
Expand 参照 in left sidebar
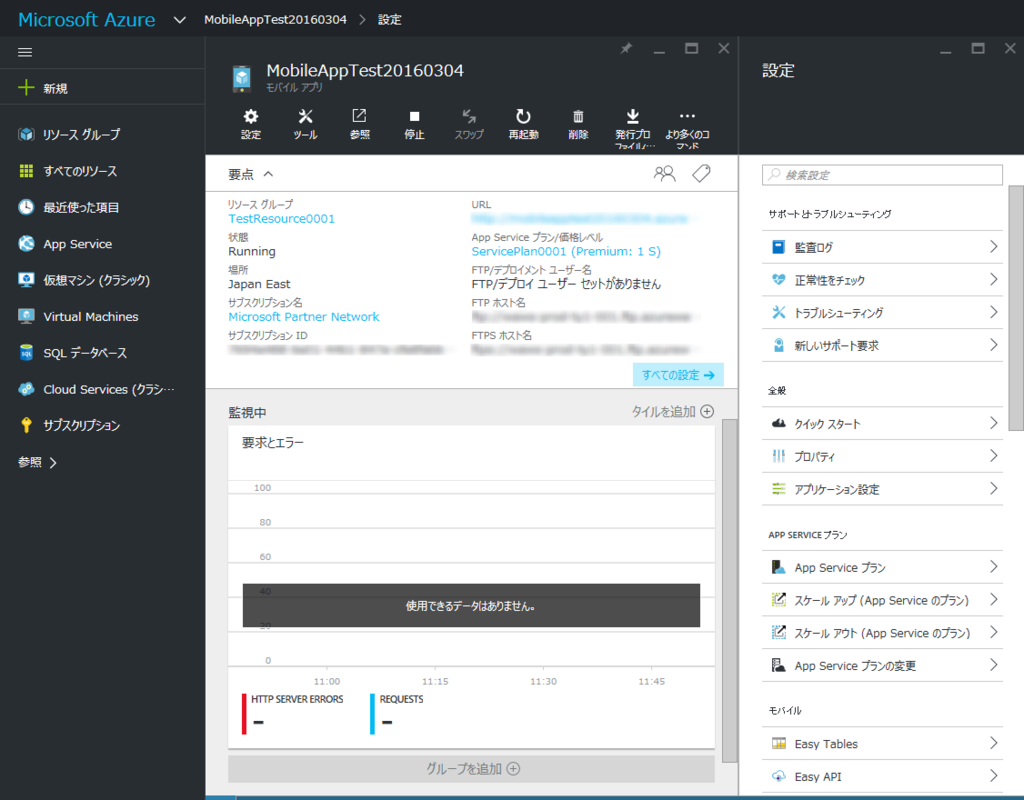[x=38, y=462]
